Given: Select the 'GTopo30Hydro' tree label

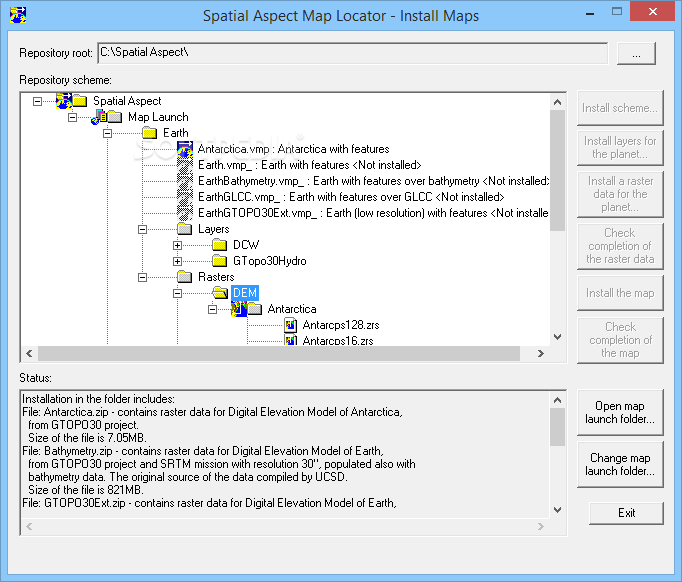Looking at the screenshot, I should [270, 261].
